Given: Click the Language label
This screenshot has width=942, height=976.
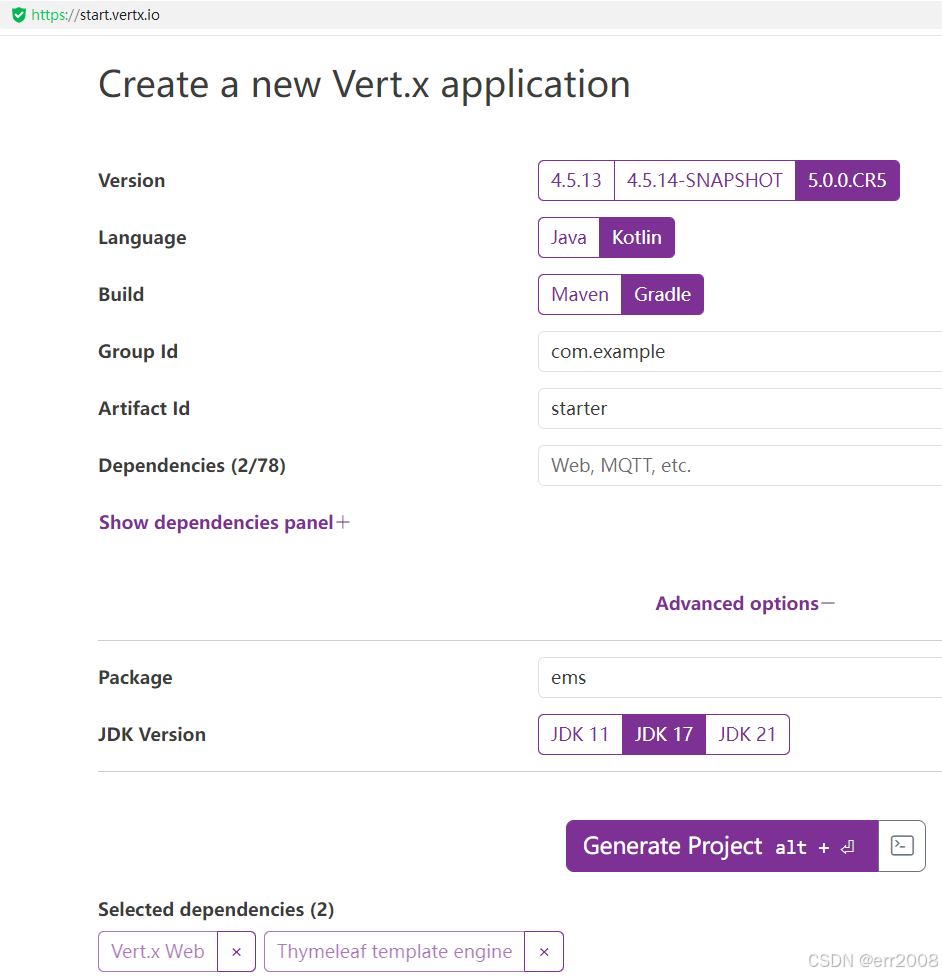Looking at the screenshot, I should 143,238.
